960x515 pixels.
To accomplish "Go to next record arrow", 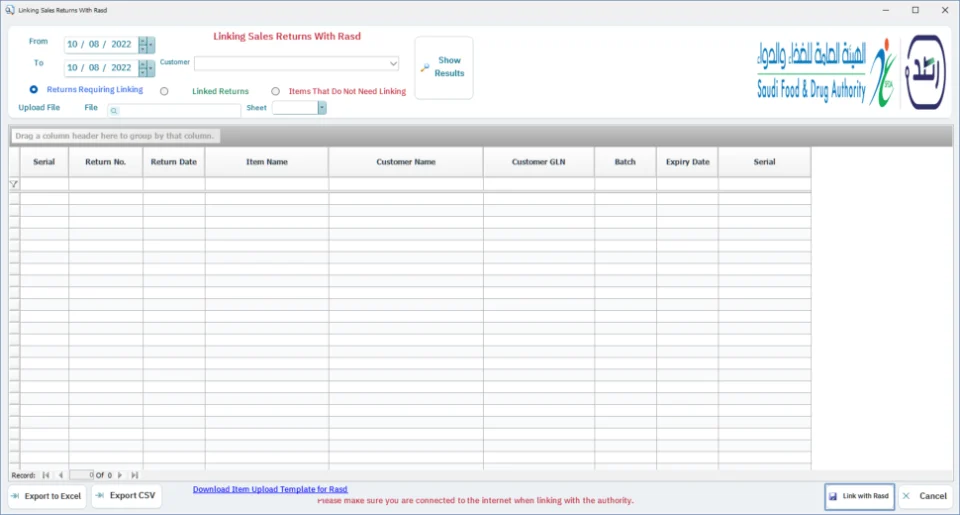I will click(120, 475).
